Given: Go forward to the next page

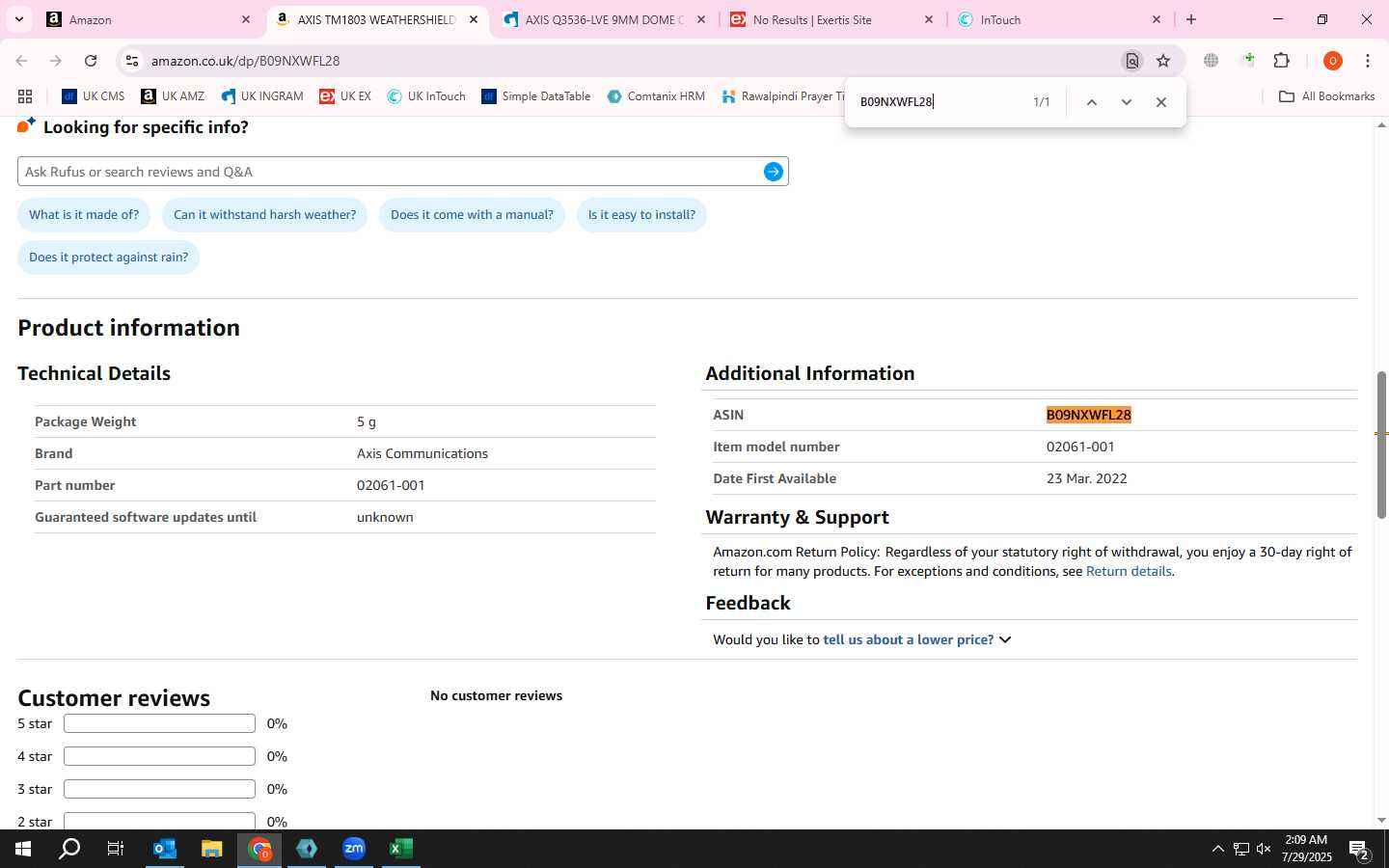Looking at the screenshot, I should tap(56, 61).
